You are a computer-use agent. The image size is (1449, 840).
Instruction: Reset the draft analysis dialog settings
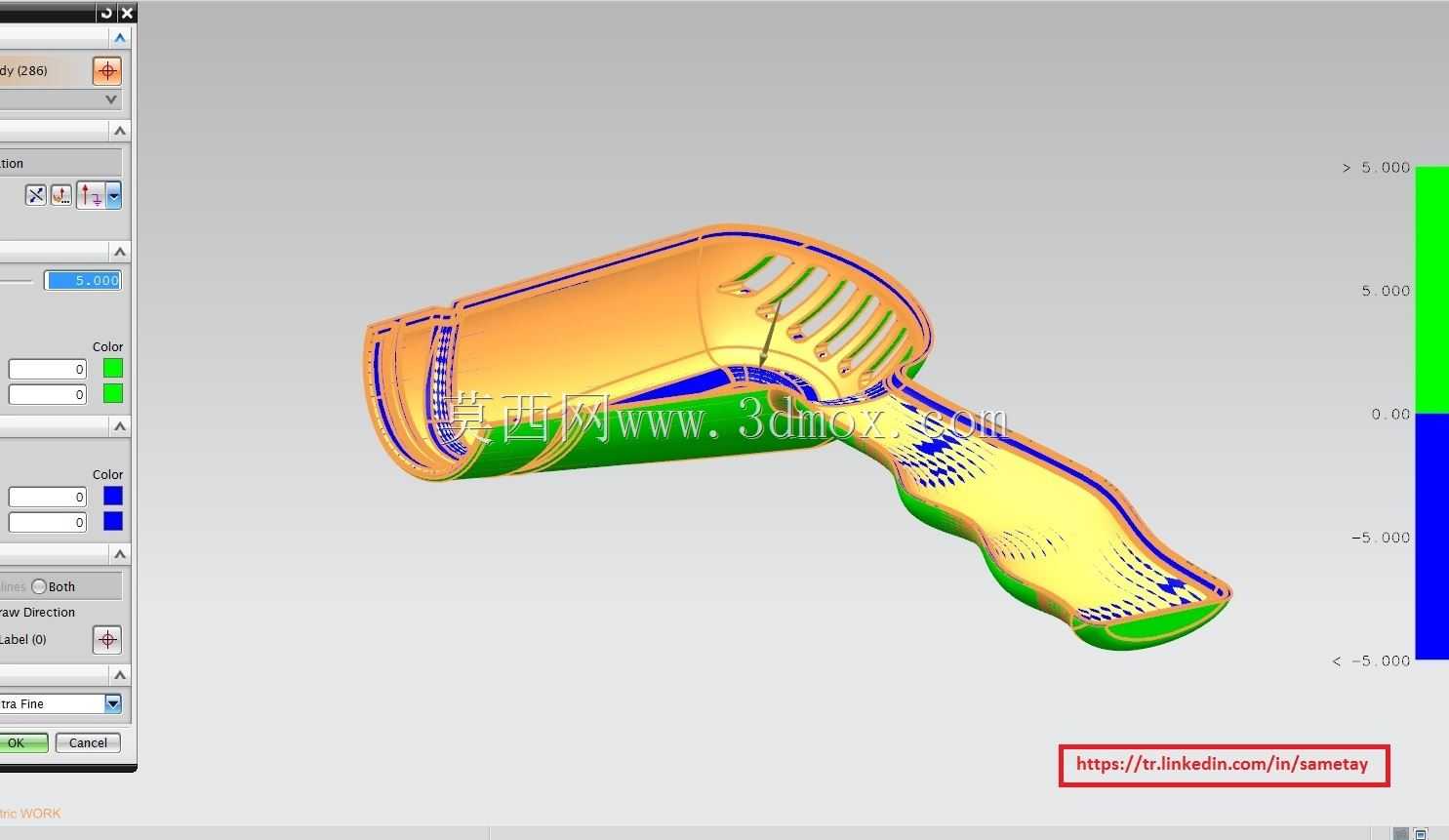point(106,13)
